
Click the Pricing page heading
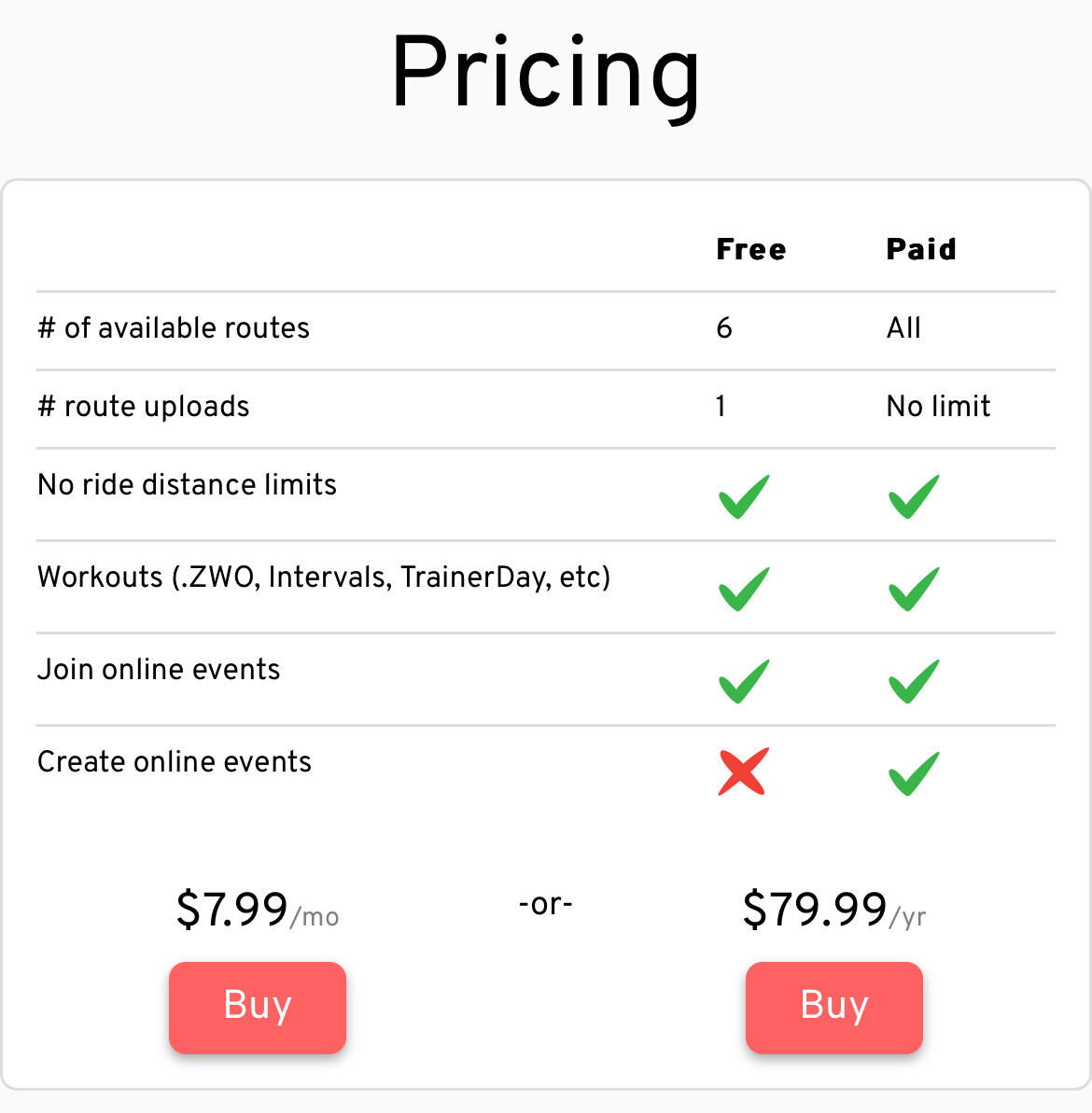pyautogui.click(x=545, y=75)
